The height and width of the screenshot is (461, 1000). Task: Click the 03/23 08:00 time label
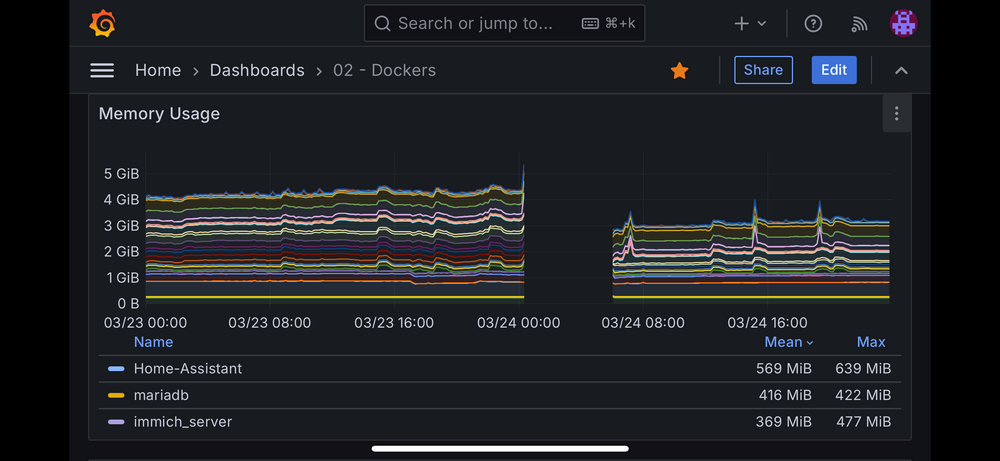point(270,323)
